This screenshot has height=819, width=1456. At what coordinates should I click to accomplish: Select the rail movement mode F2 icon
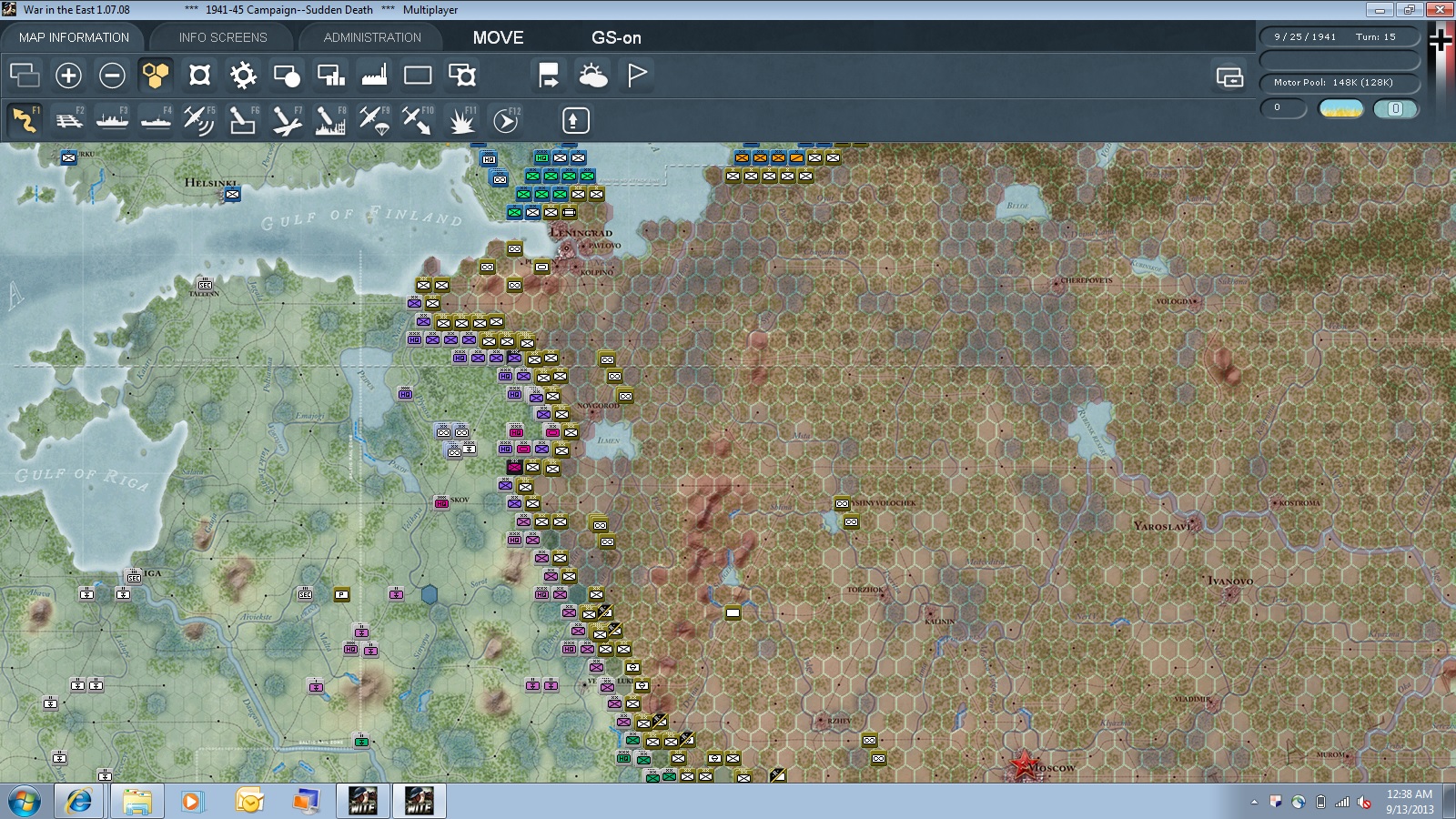coord(69,120)
